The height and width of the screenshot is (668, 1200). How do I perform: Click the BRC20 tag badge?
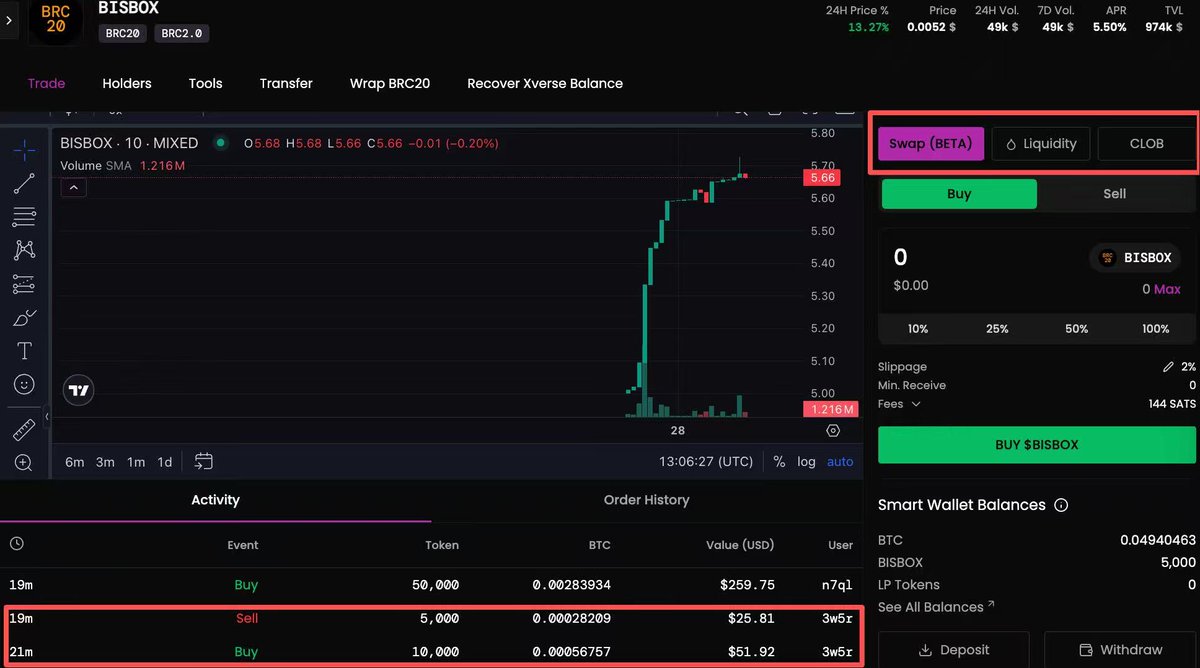click(122, 33)
